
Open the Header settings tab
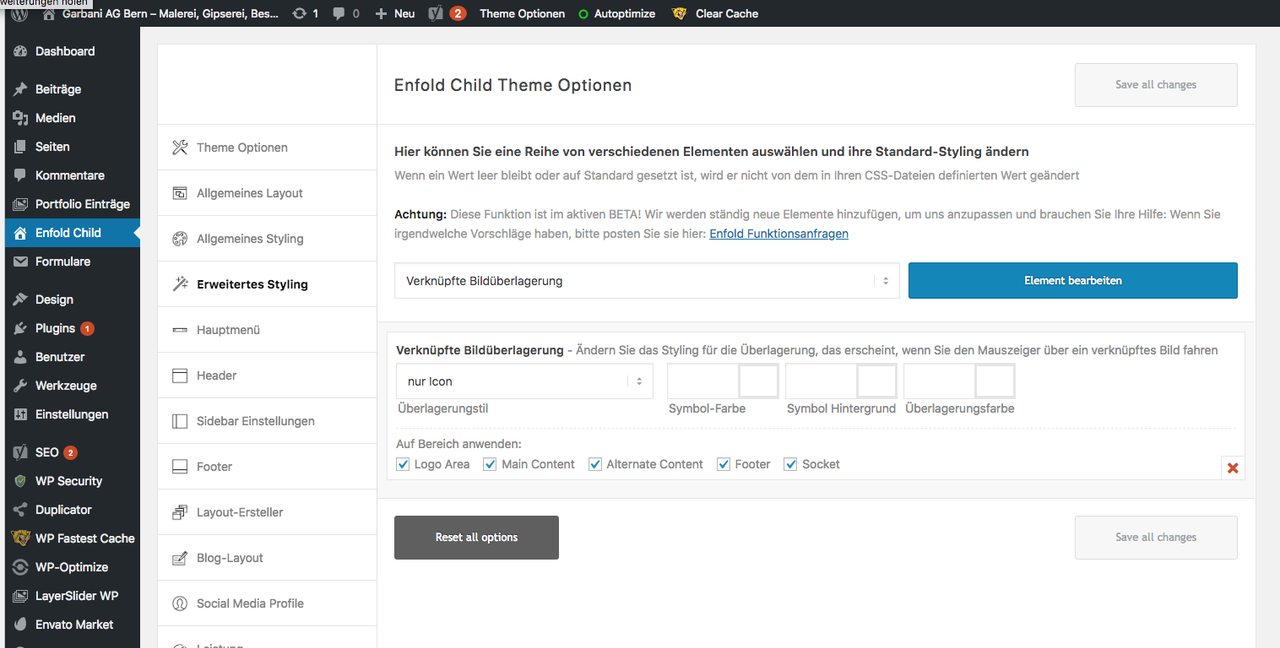(x=267, y=376)
